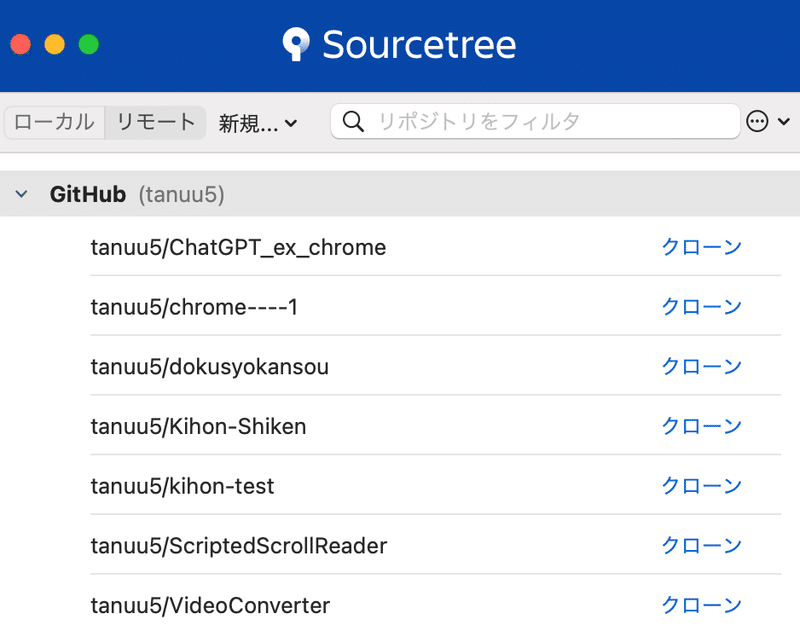
Task: Clone the tanuu5/Kihon-Shiken repository
Action: 702,426
